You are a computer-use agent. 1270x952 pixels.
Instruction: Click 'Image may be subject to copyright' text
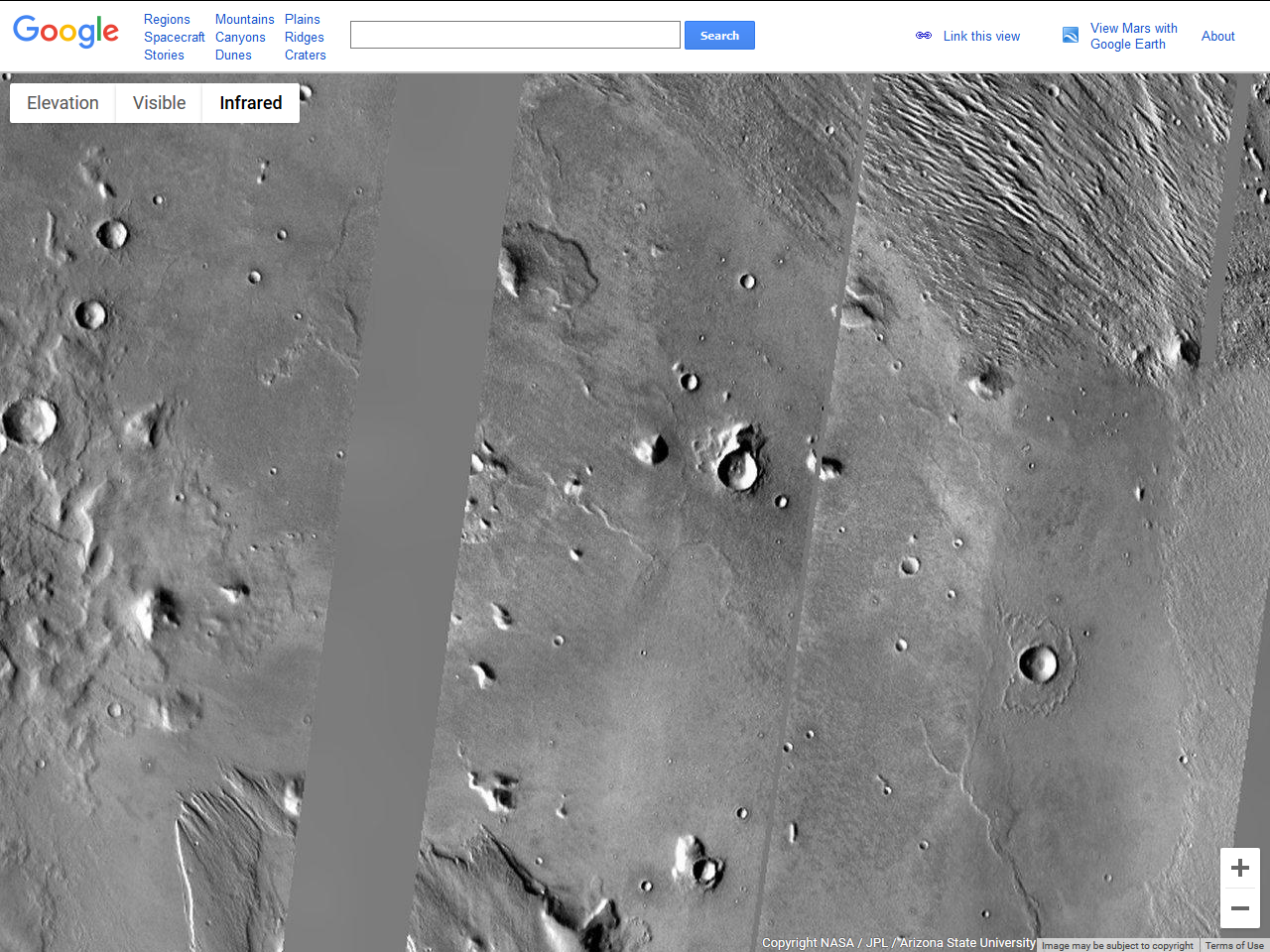point(1117,945)
